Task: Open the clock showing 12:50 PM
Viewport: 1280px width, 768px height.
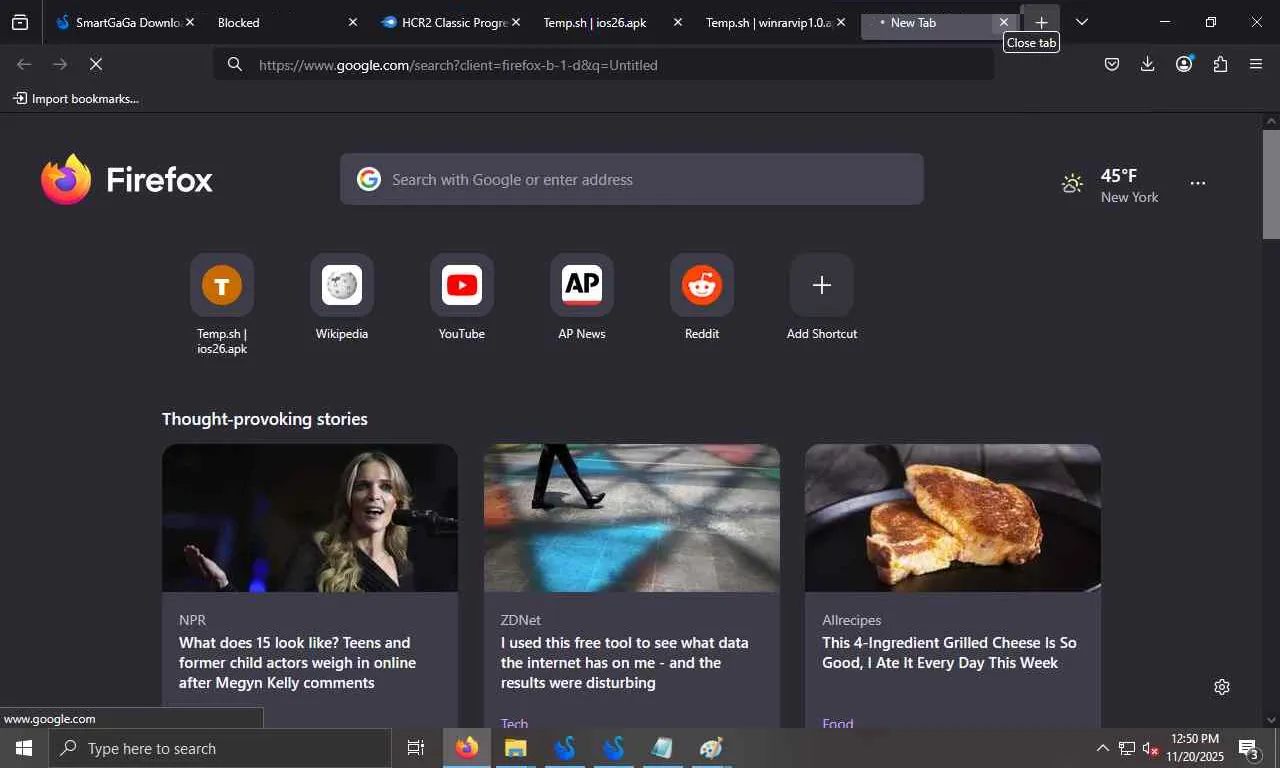Action: (x=1195, y=748)
